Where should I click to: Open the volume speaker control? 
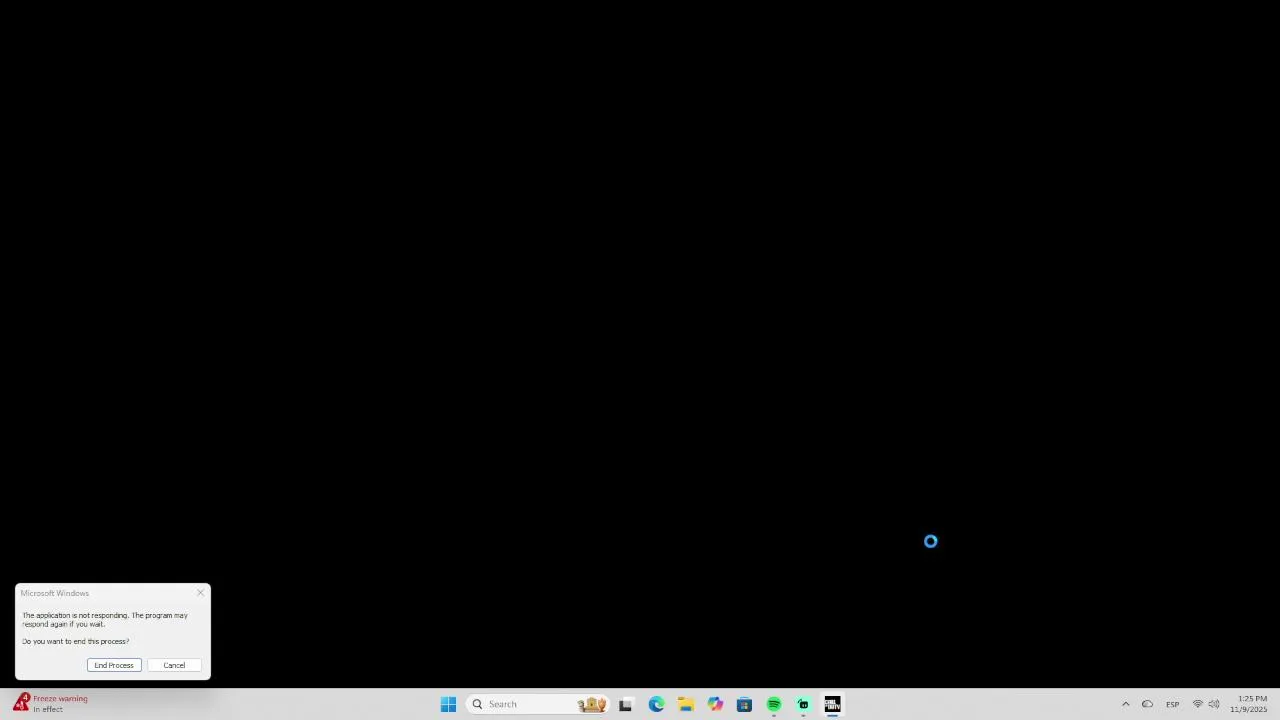(1214, 704)
